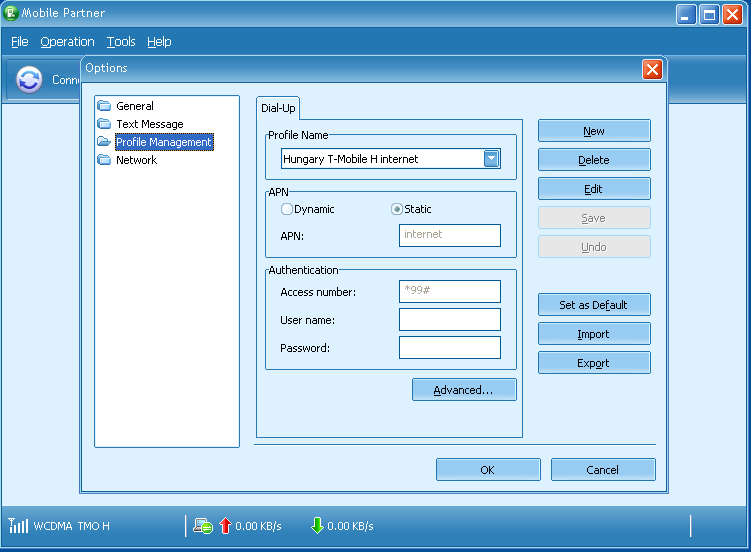Click the Text Message folder icon
This screenshot has height=552, width=751.
tap(104, 124)
